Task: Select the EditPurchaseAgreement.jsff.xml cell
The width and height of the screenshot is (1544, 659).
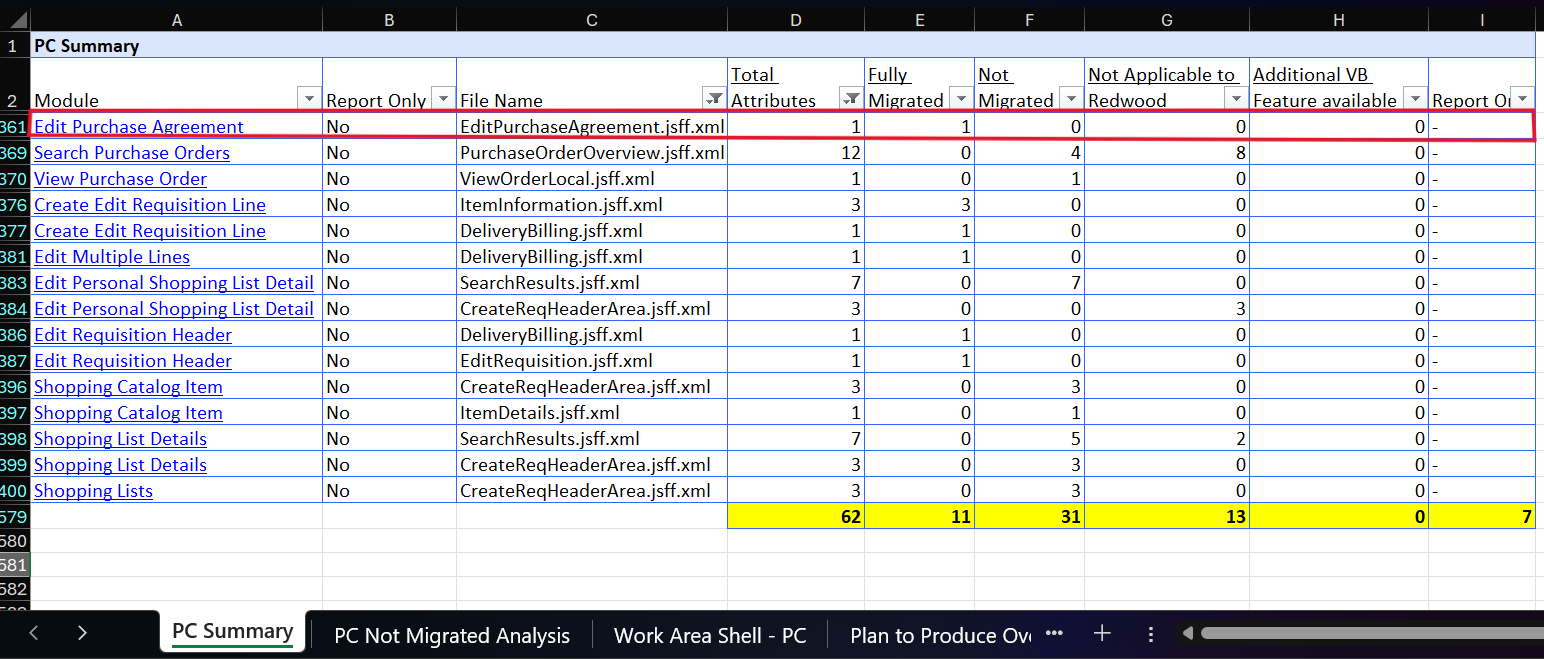Action: [x=592, y=127]
